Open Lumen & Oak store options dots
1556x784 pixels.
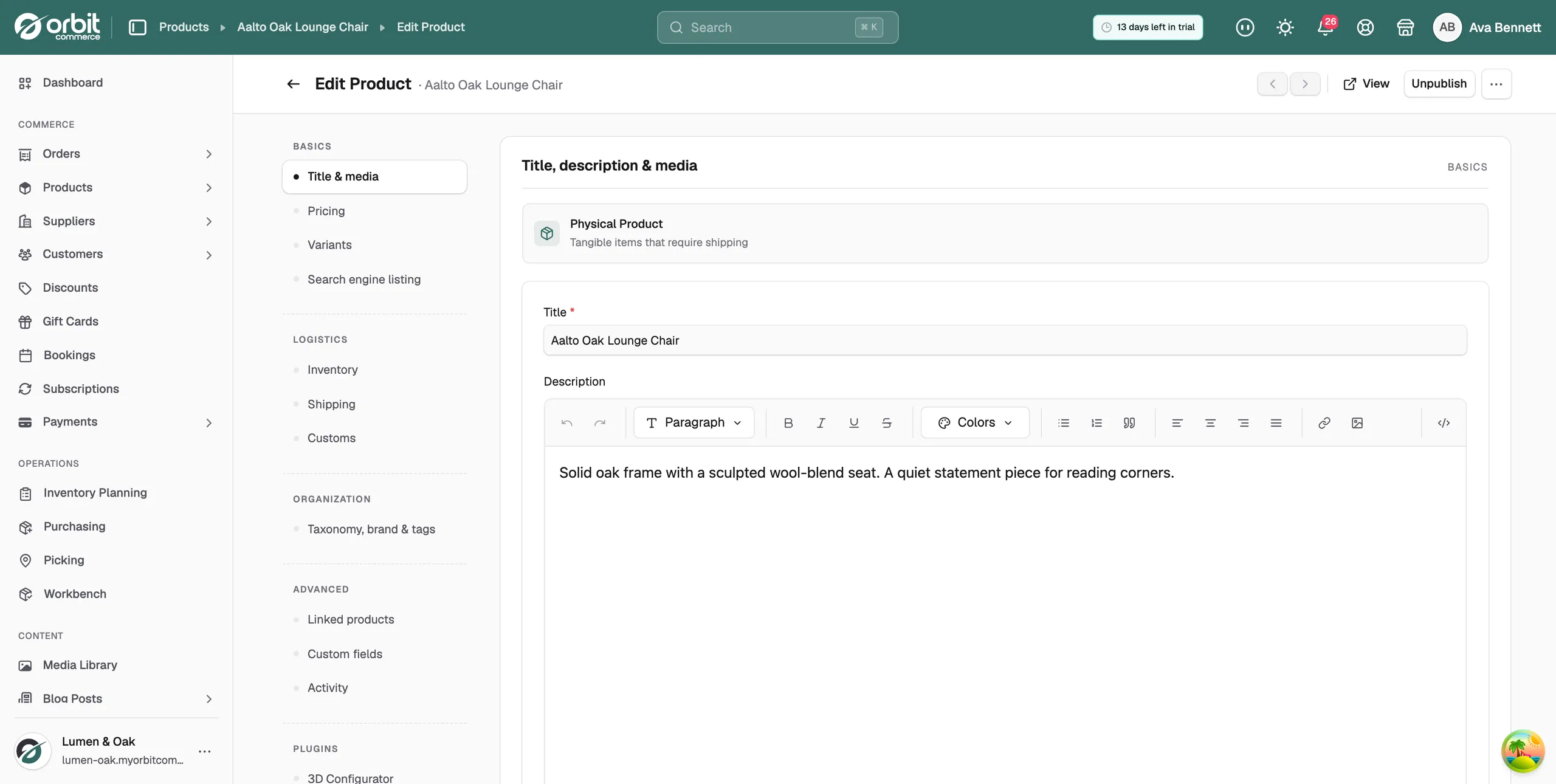pyautogui.click(x=205, y=752)
